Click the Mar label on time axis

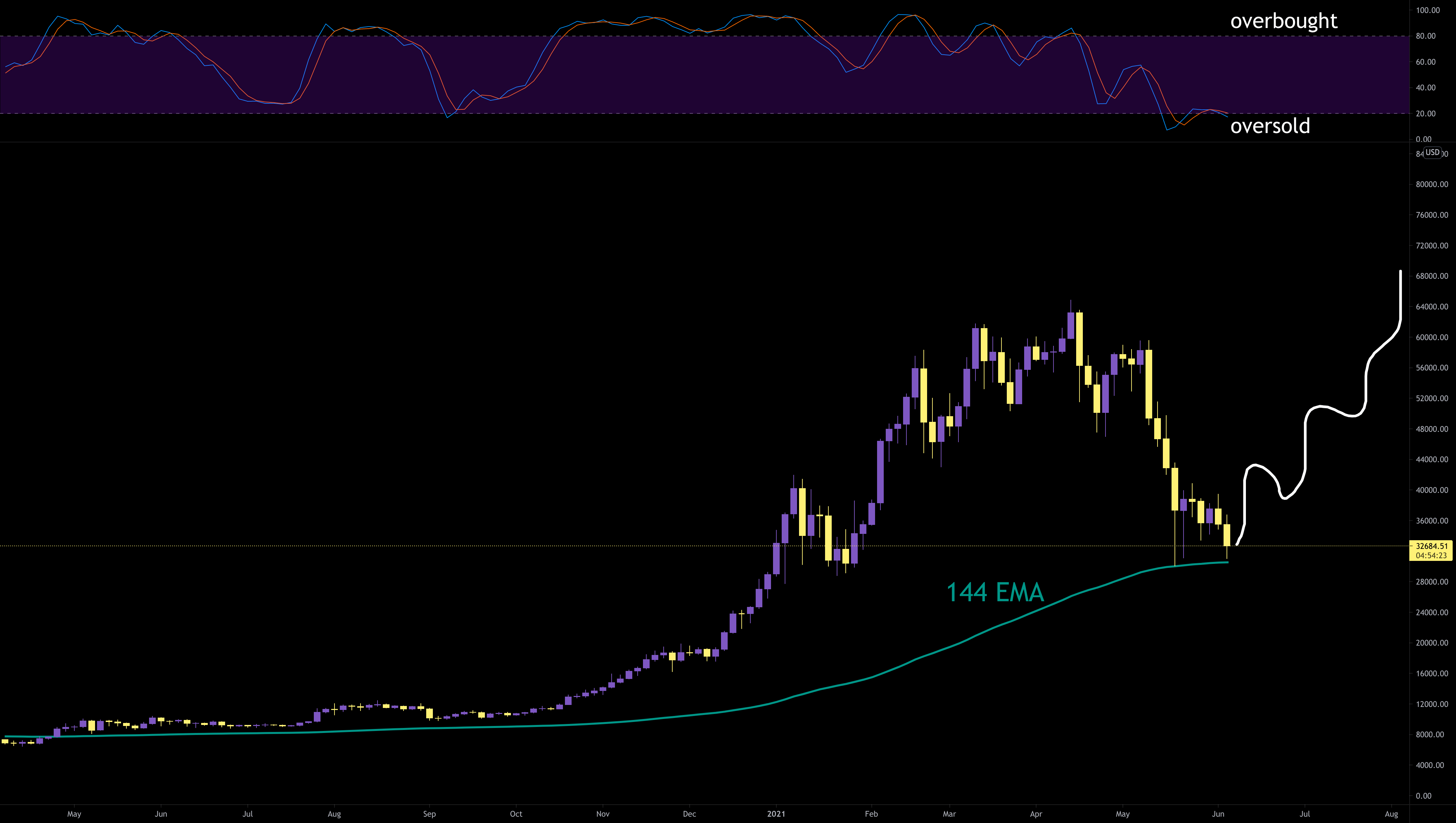pyautogui.click(x=949, y=814)
